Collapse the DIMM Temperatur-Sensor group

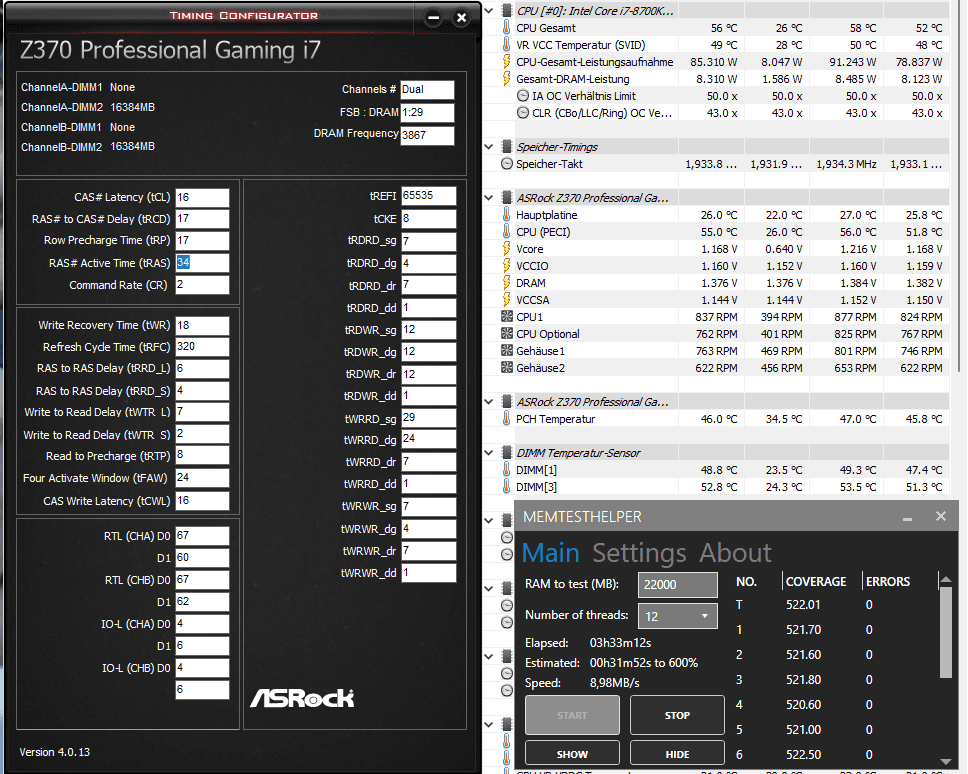[x=489, y=453]
